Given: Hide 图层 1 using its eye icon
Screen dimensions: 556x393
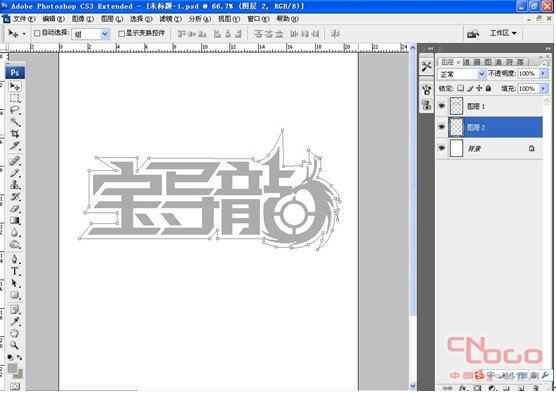Looking at the screenshot, I should [x=442, y=106].
